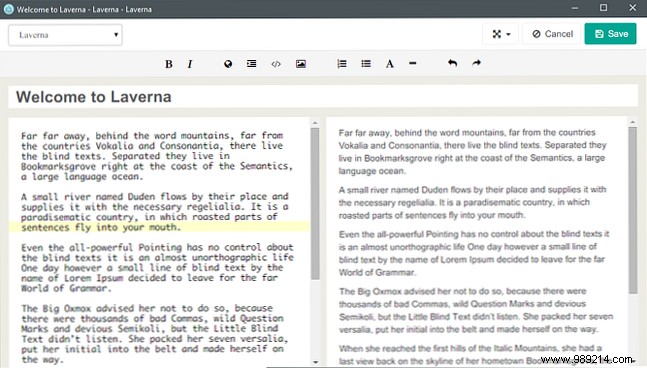Save the note
Viewport: 647px width, 368px height.
(x=611, y=34)
